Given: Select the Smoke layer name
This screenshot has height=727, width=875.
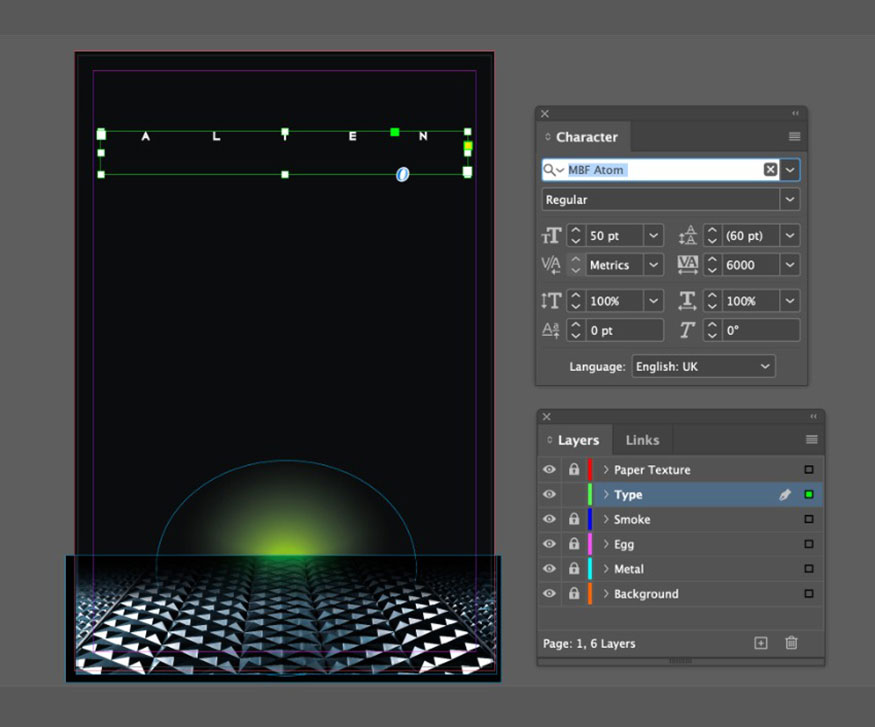Looking at the screenshot, I should point(632,519).
